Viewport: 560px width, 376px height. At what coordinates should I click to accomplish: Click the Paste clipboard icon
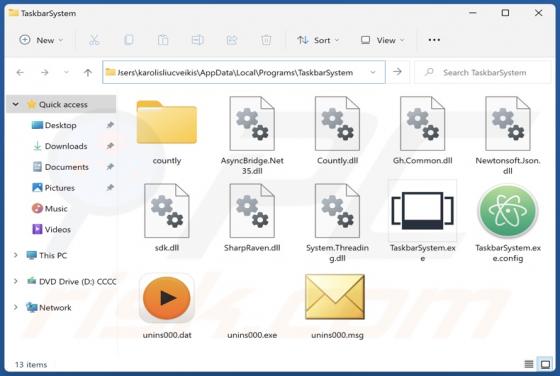click(163, 40)
